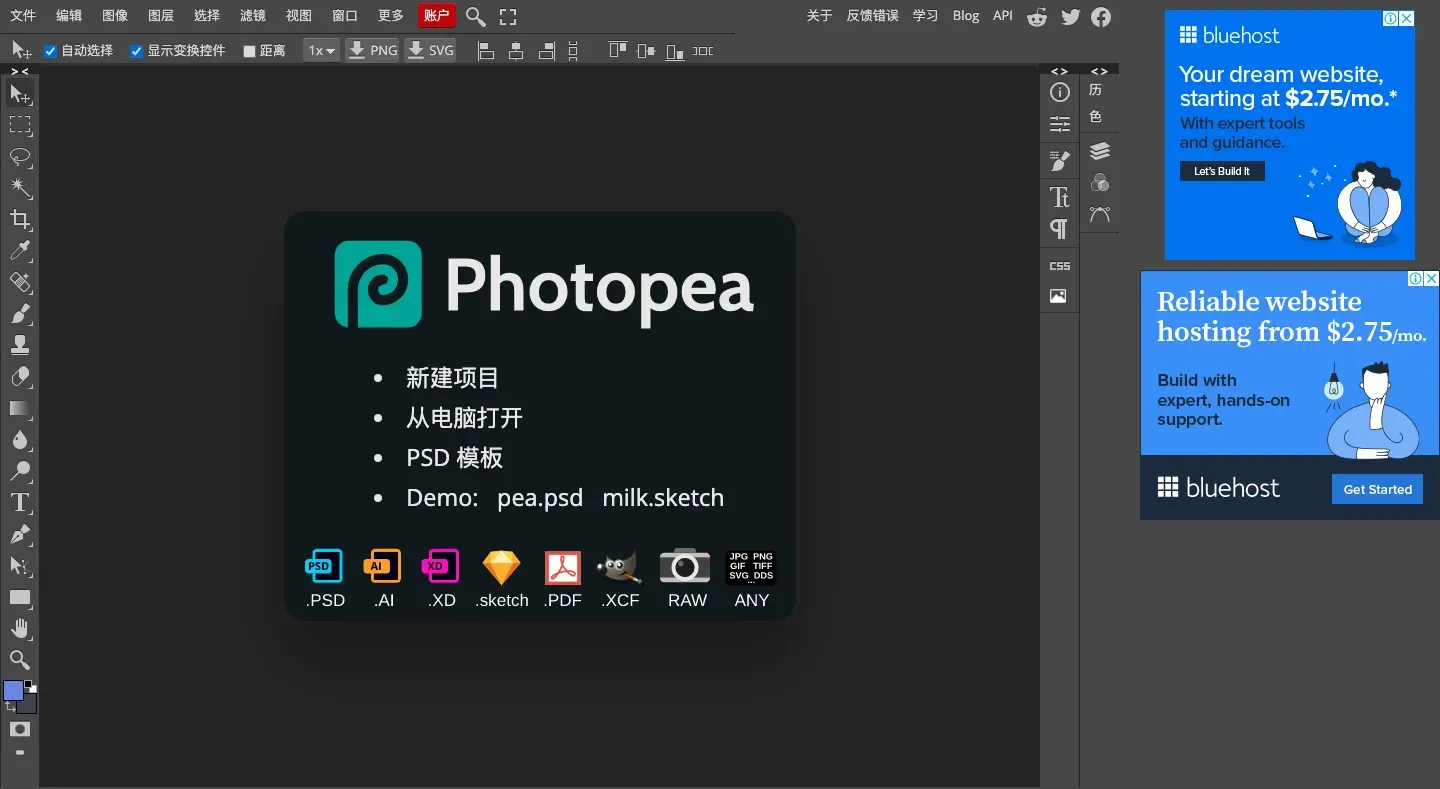Align horizontal centers icon

click(x=516, y=51)
